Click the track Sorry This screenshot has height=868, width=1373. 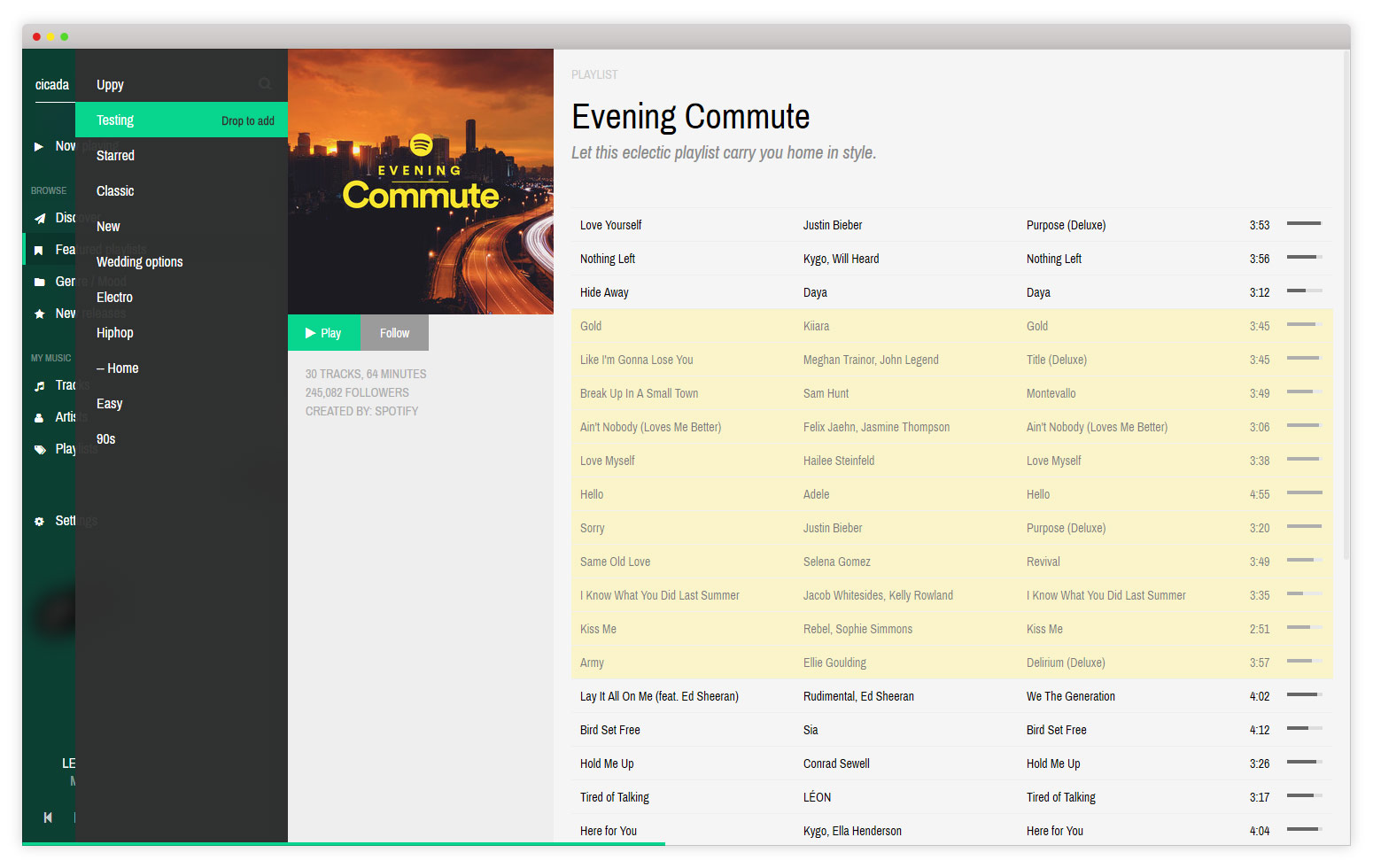click(593, 528)
